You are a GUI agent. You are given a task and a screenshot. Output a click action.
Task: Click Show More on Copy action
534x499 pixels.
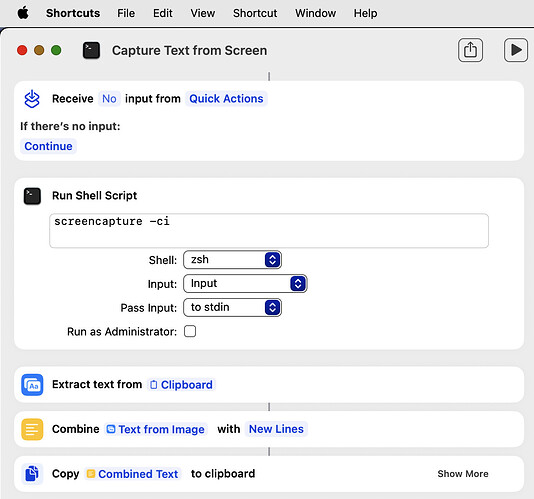point(463,474)
